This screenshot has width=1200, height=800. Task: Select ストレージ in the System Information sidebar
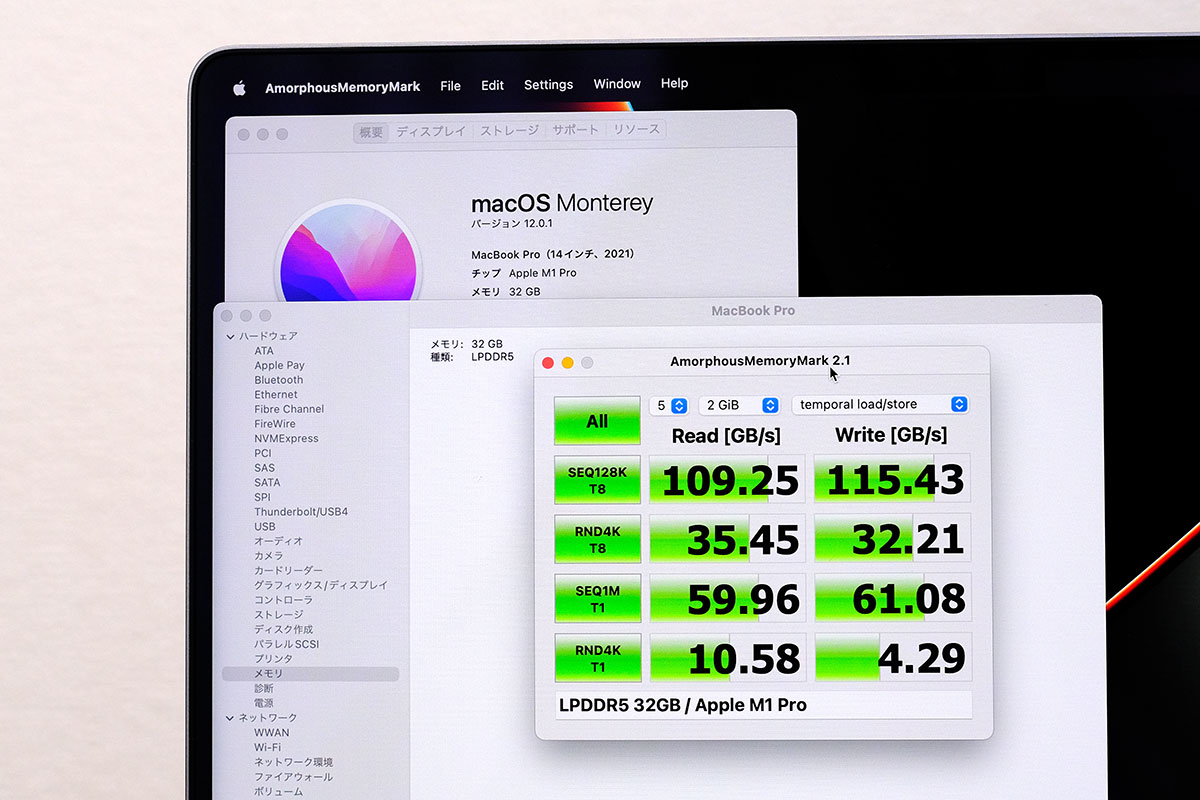pos(278,615)
